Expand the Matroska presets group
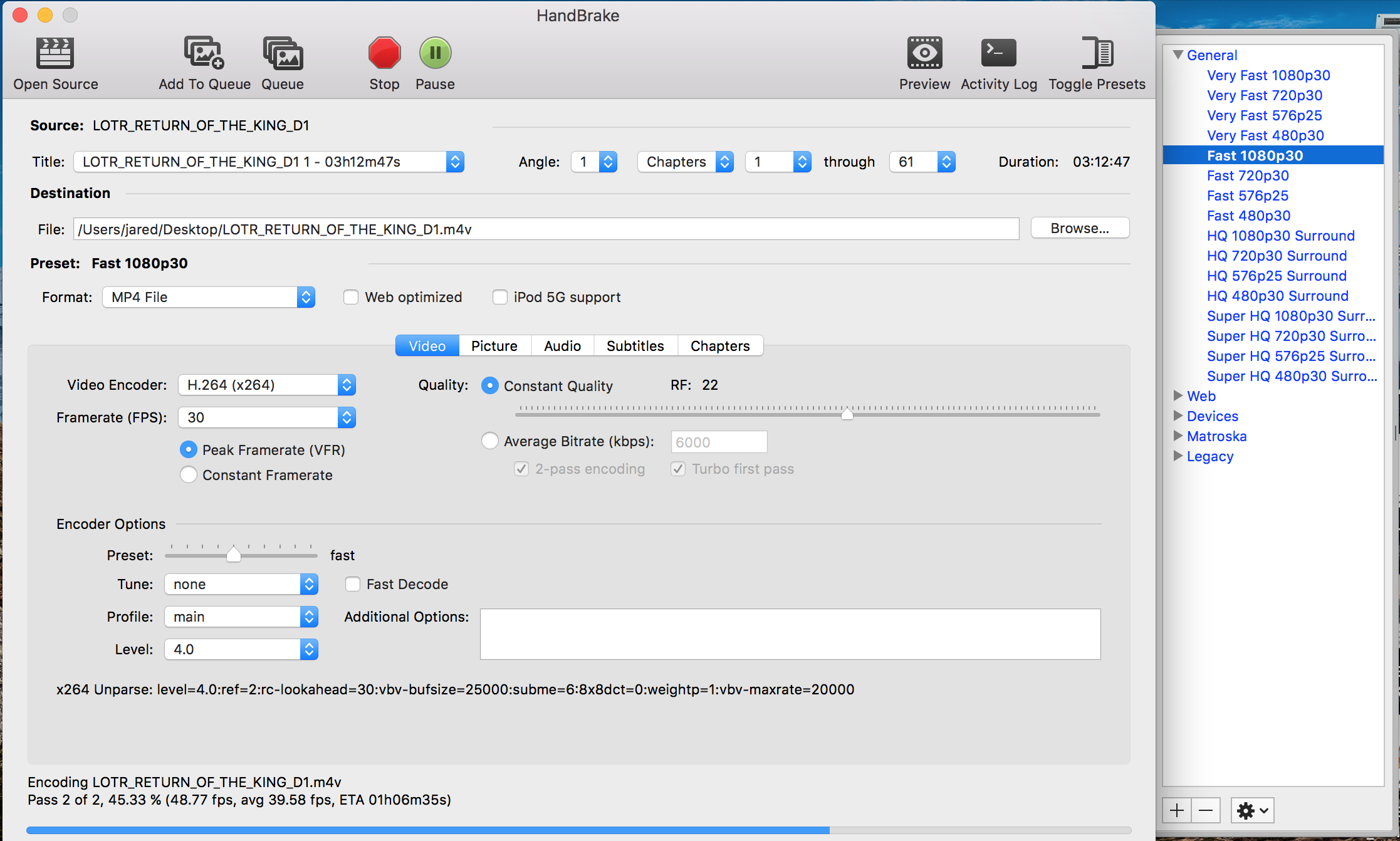The width and height of the screenshot is (1400, 841). [1178, 436]
